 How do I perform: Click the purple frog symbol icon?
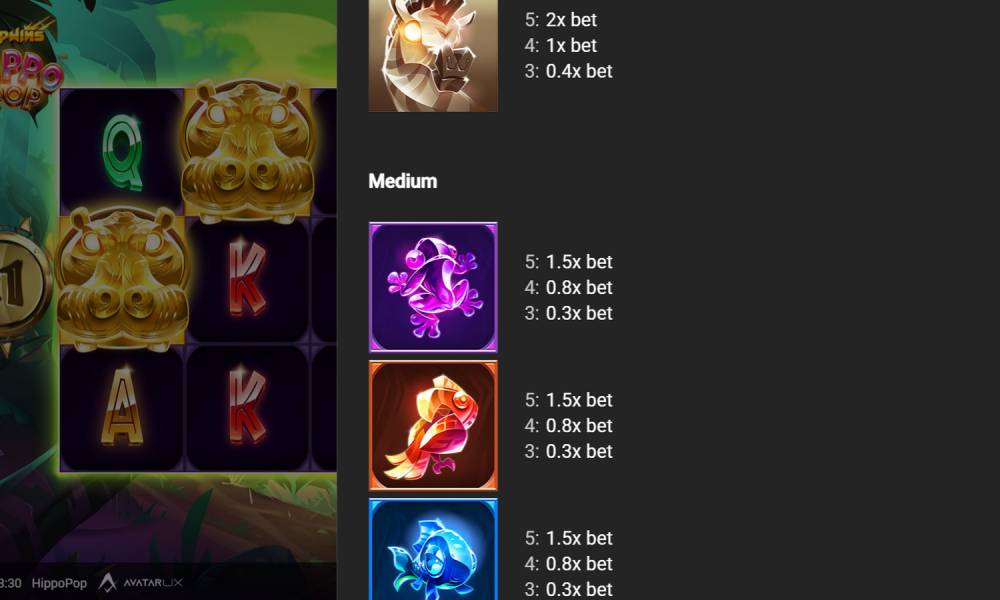point(433,287)
